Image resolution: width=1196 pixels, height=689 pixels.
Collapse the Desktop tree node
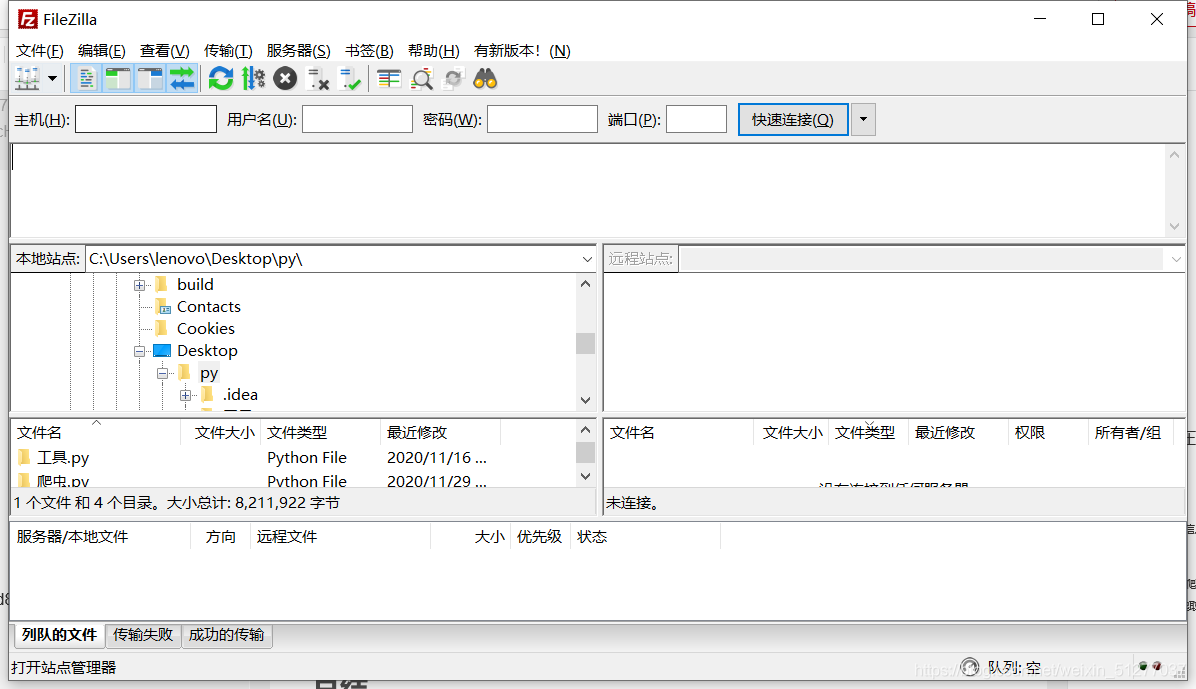[140, 352]
